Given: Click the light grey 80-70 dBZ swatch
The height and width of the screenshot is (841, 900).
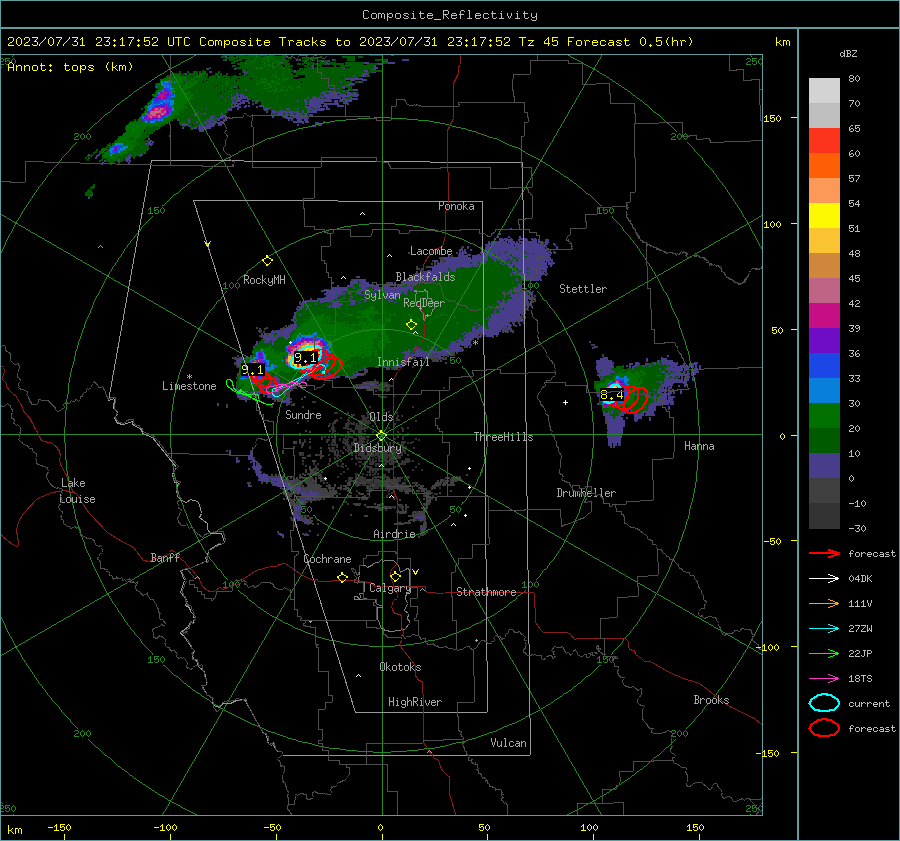Looking at the screenshot, I should point(824,91).
